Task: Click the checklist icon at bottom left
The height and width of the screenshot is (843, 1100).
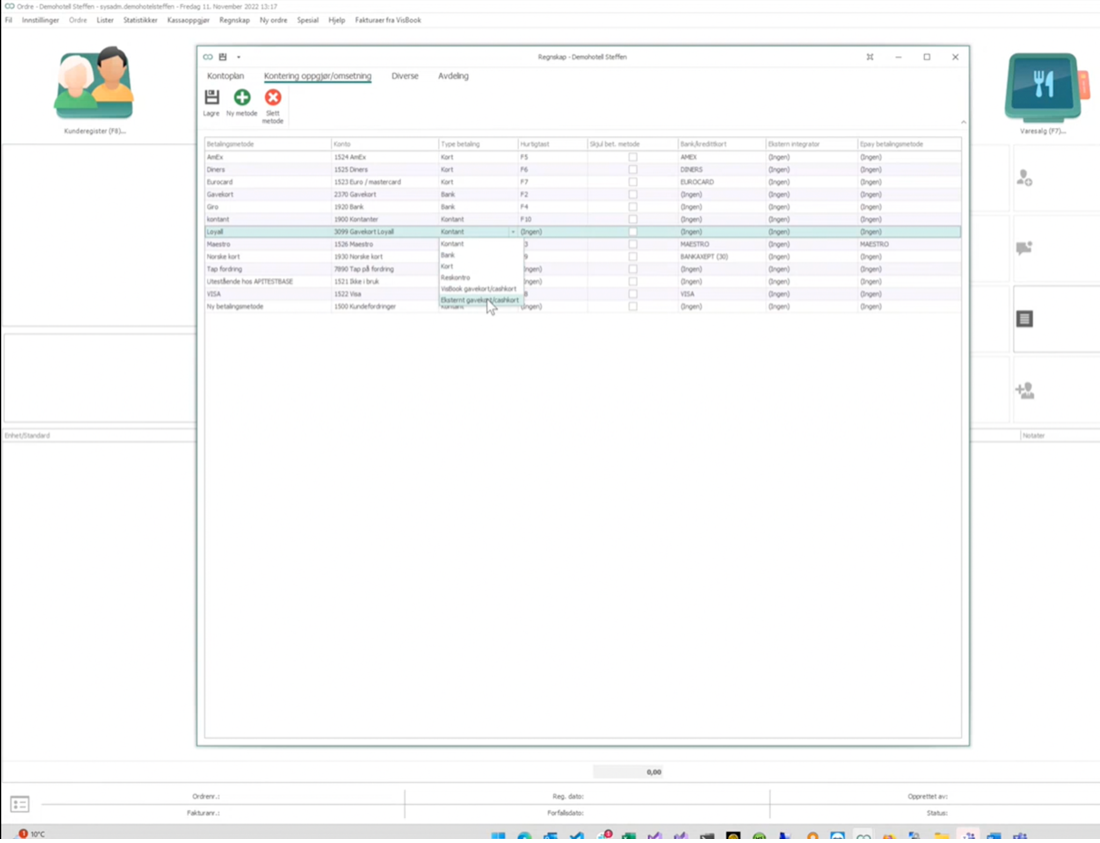Action: (x=20, y=804)
